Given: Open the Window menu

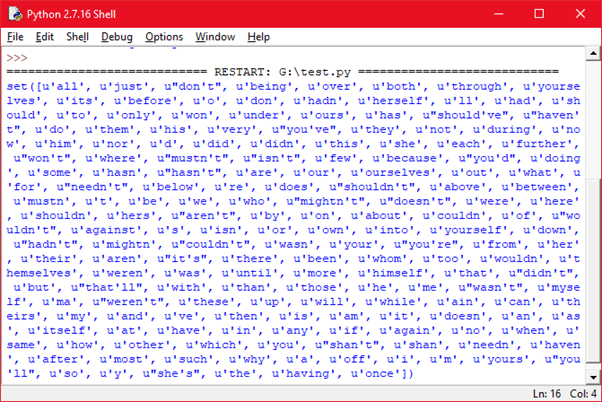Looking at the screenshot, I should (215, 37).
